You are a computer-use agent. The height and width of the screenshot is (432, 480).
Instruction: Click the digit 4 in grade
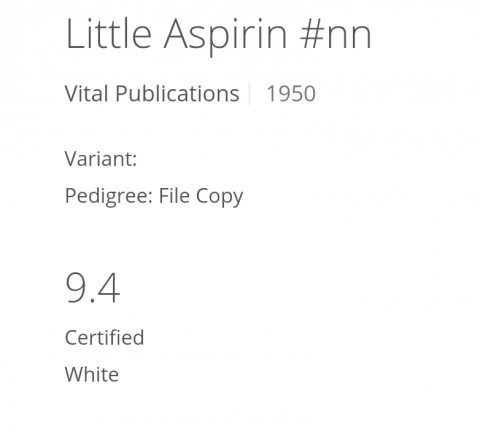[x=108, y=288]
